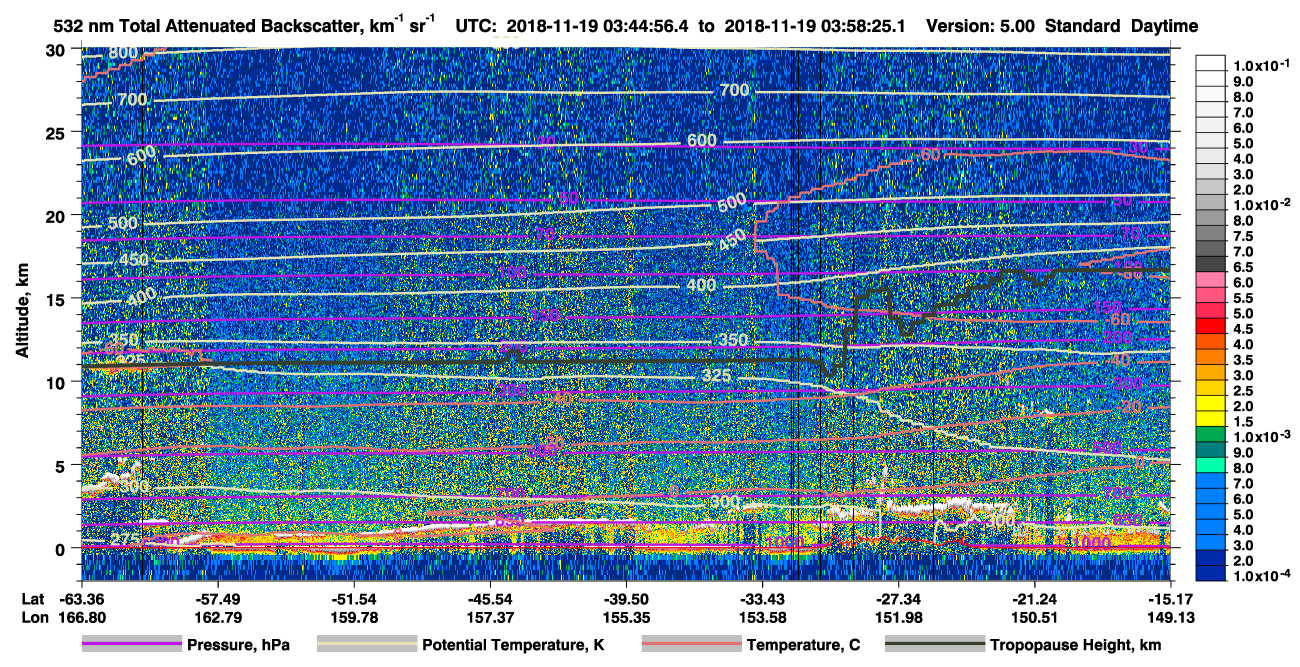Click the 1.0x10-2 colorbar label

[1262, 203]
